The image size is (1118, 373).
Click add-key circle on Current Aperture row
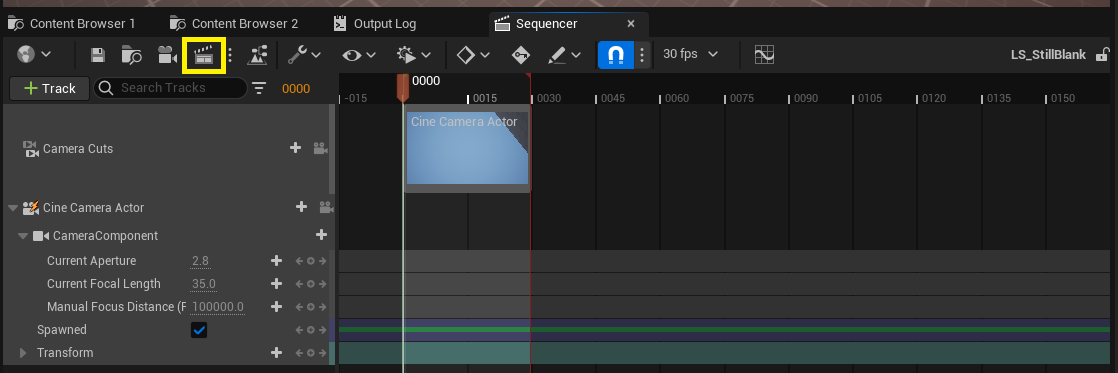coord(311,261)
